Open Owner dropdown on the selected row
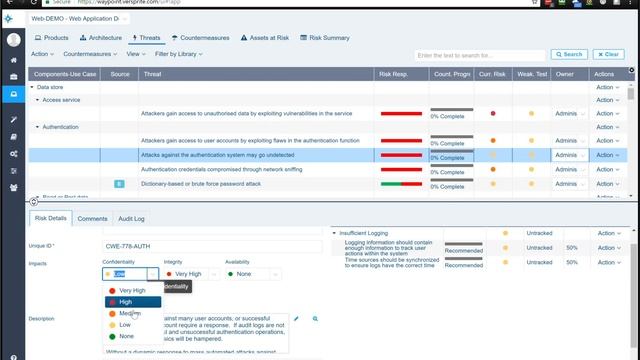 (x=569, y=155)
